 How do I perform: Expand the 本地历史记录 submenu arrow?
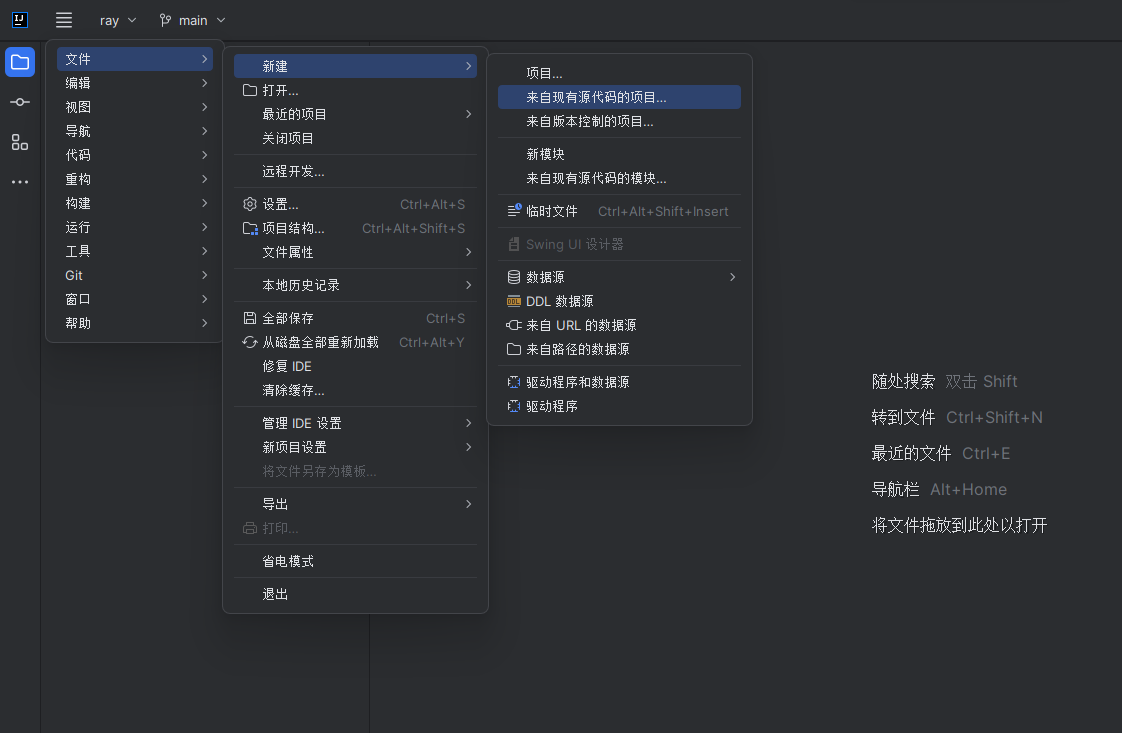pos(469,285)
